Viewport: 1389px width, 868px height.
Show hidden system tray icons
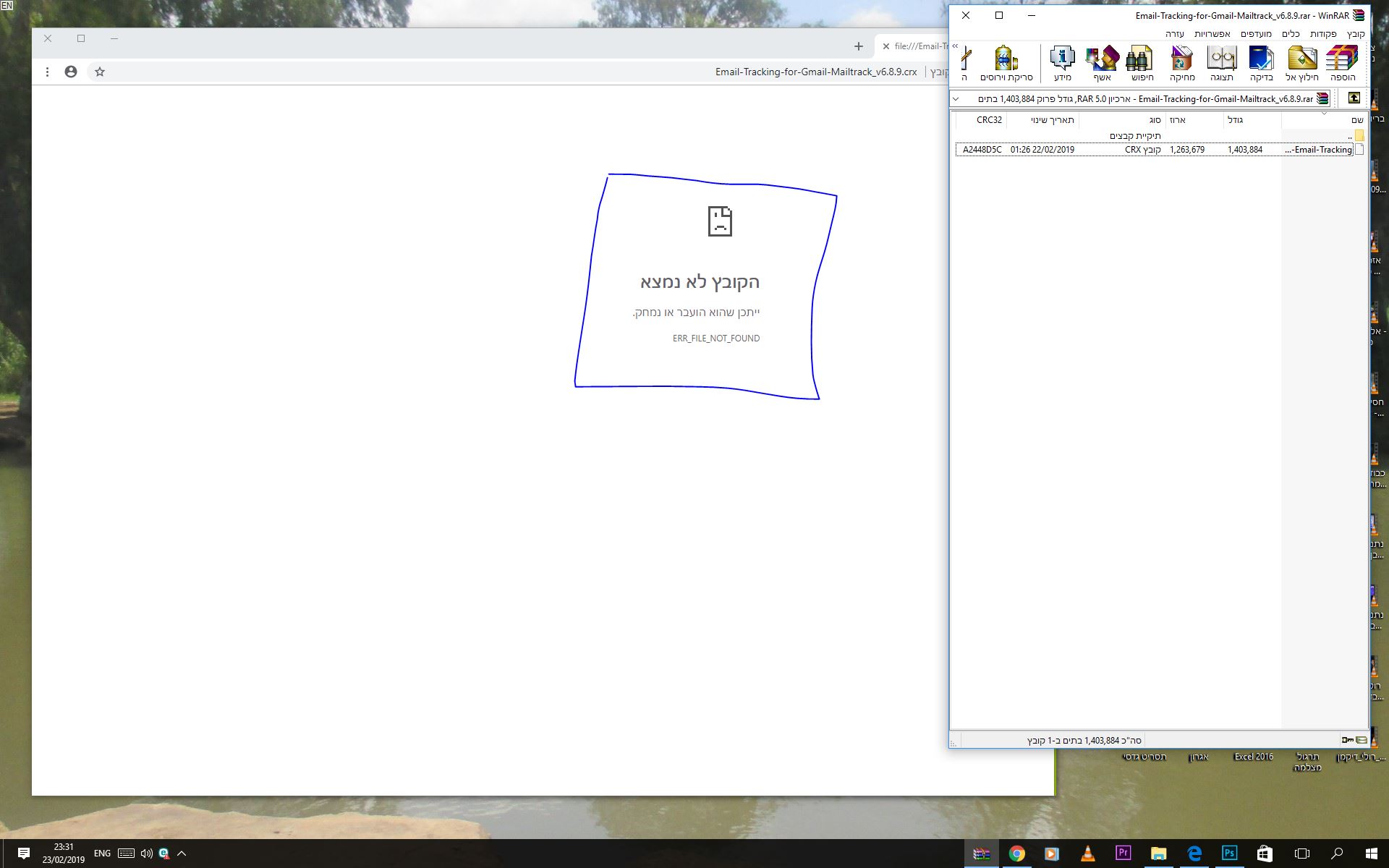[182, 854]
